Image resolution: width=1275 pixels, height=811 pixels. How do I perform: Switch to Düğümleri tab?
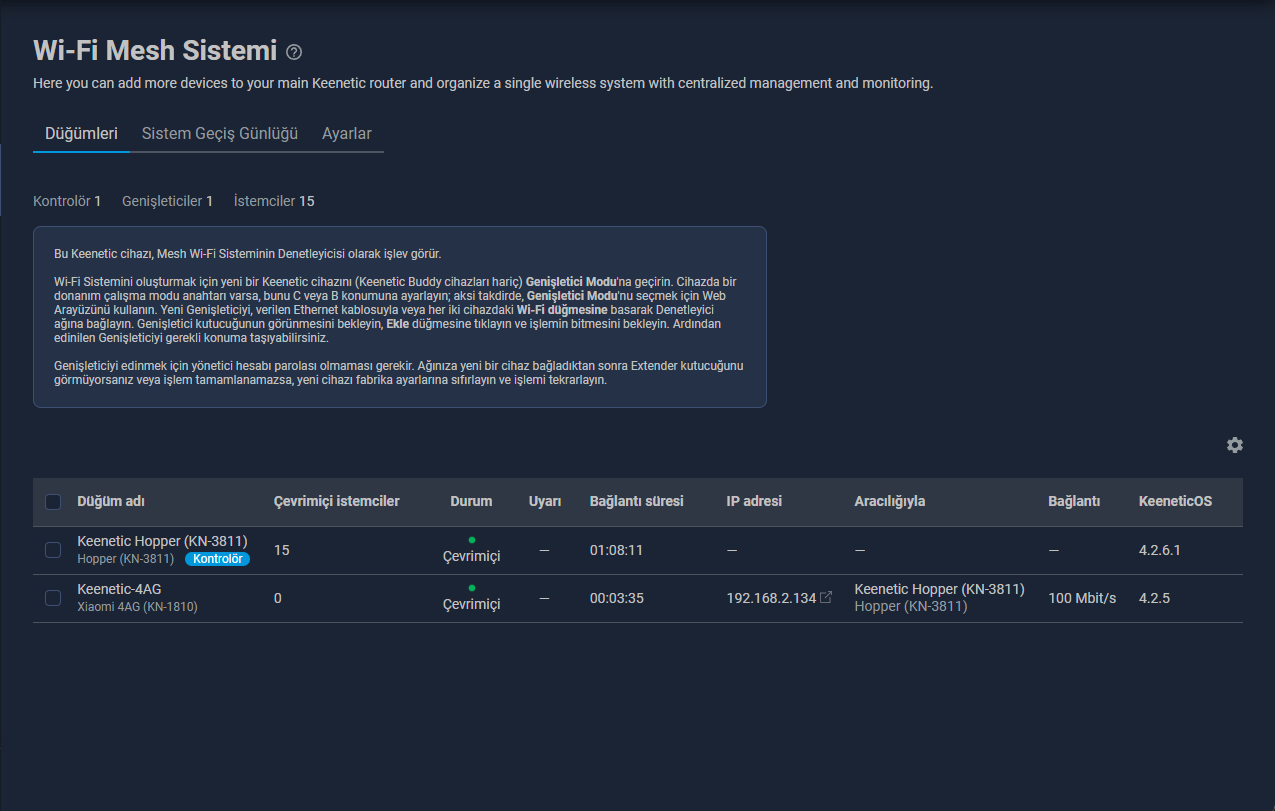[81, 133]
